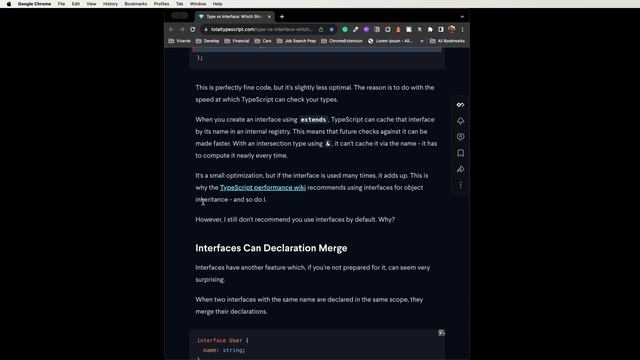Image resolution: width=640 pixels, height=360 pixels.
Task: Click the share arrow icon in side panel
Action: pyautogui.click(x=460, y=169)
